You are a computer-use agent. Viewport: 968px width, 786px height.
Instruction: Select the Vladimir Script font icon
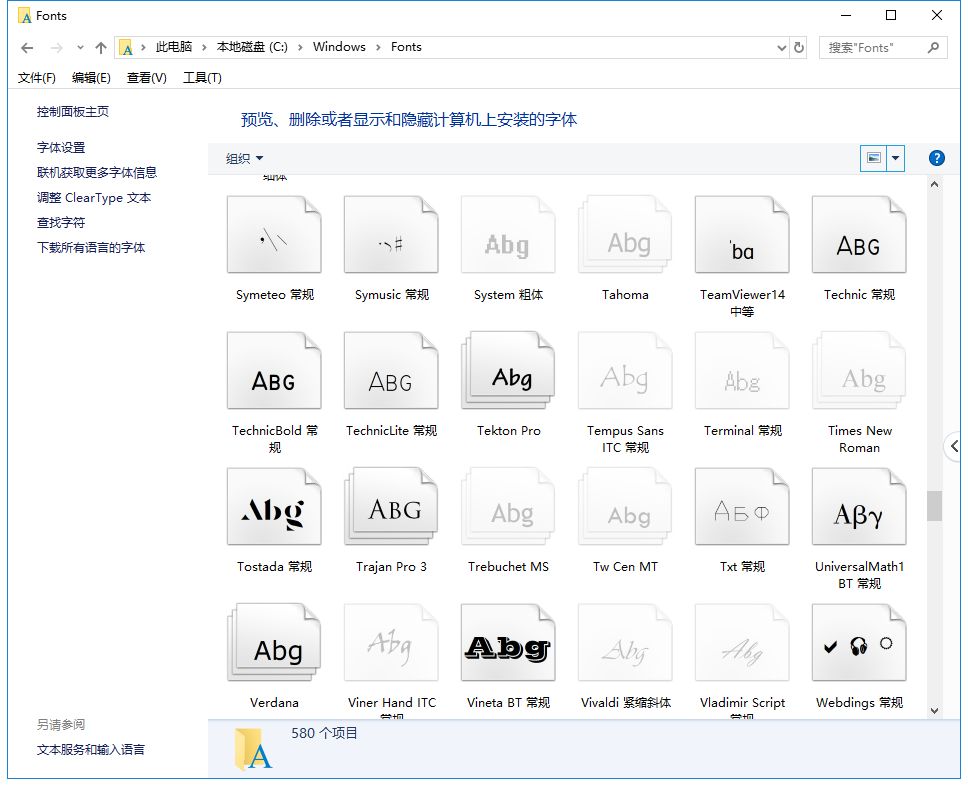point(742,642)
